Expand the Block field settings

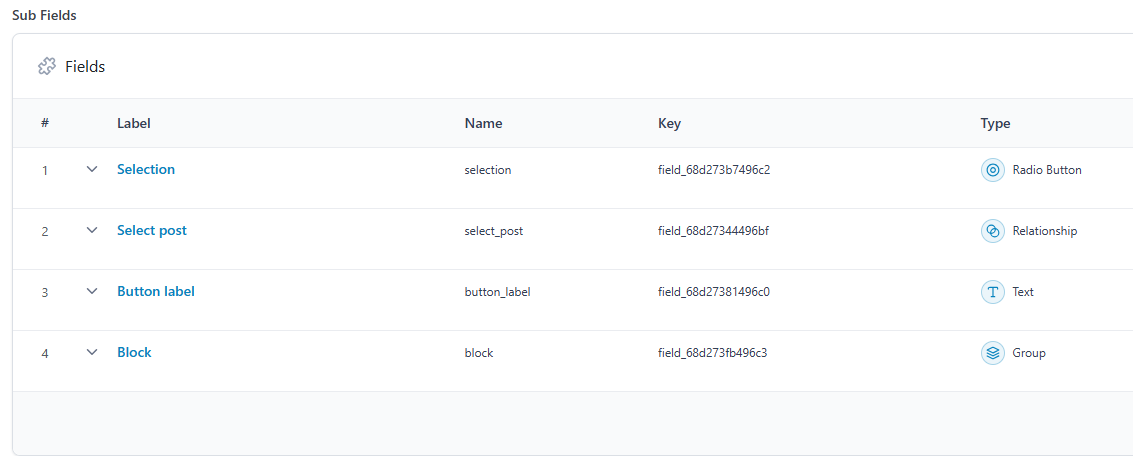(x=92, y=353)
